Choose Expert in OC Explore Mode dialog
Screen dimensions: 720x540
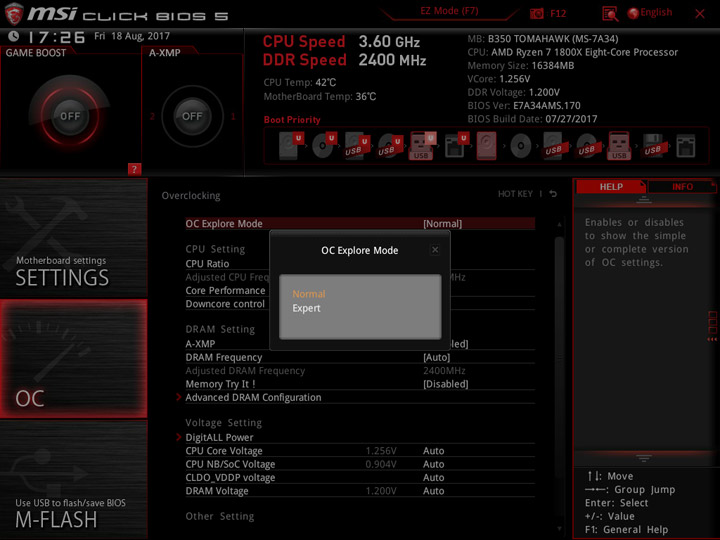coord(306,308)
